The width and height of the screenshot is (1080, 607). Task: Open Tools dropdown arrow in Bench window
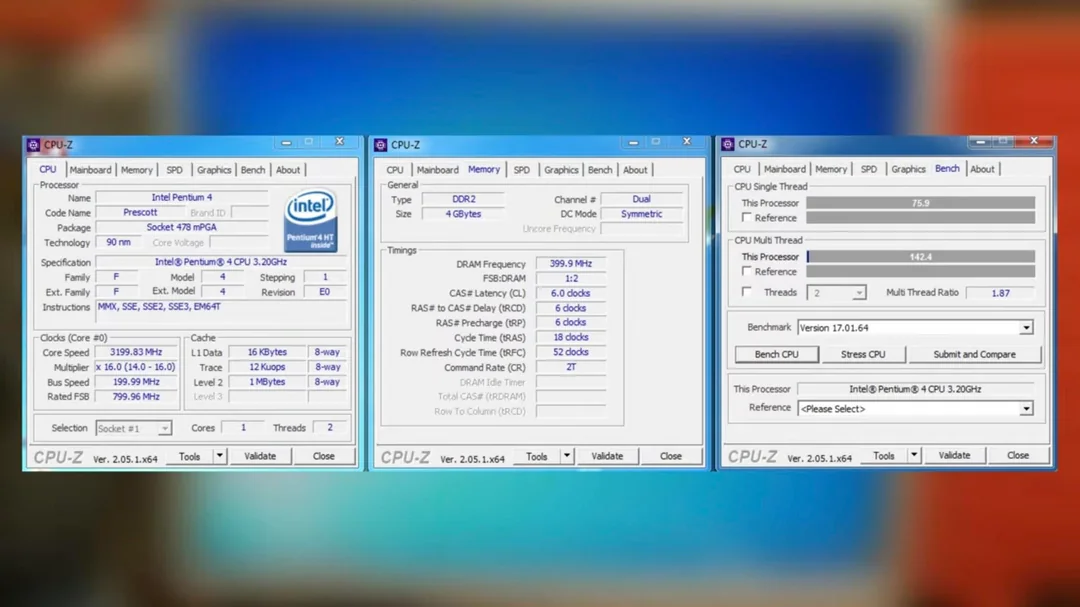point(914,455)
